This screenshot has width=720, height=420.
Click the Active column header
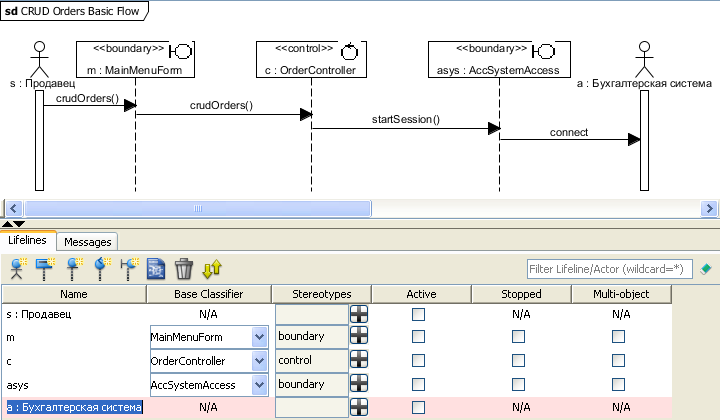[421, 294]
